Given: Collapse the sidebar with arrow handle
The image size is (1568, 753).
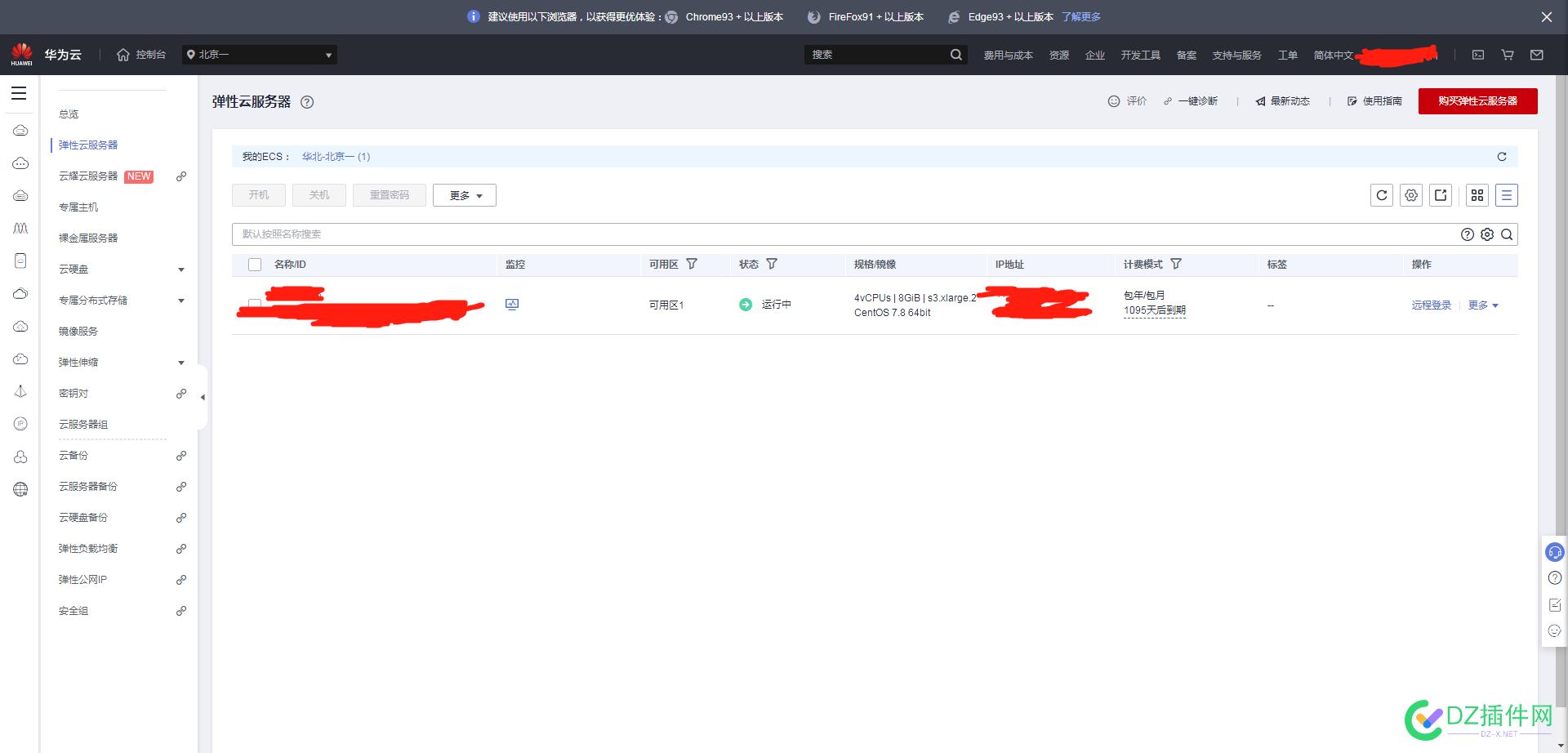Looking at the screenshot, I should tap(203, 398).
